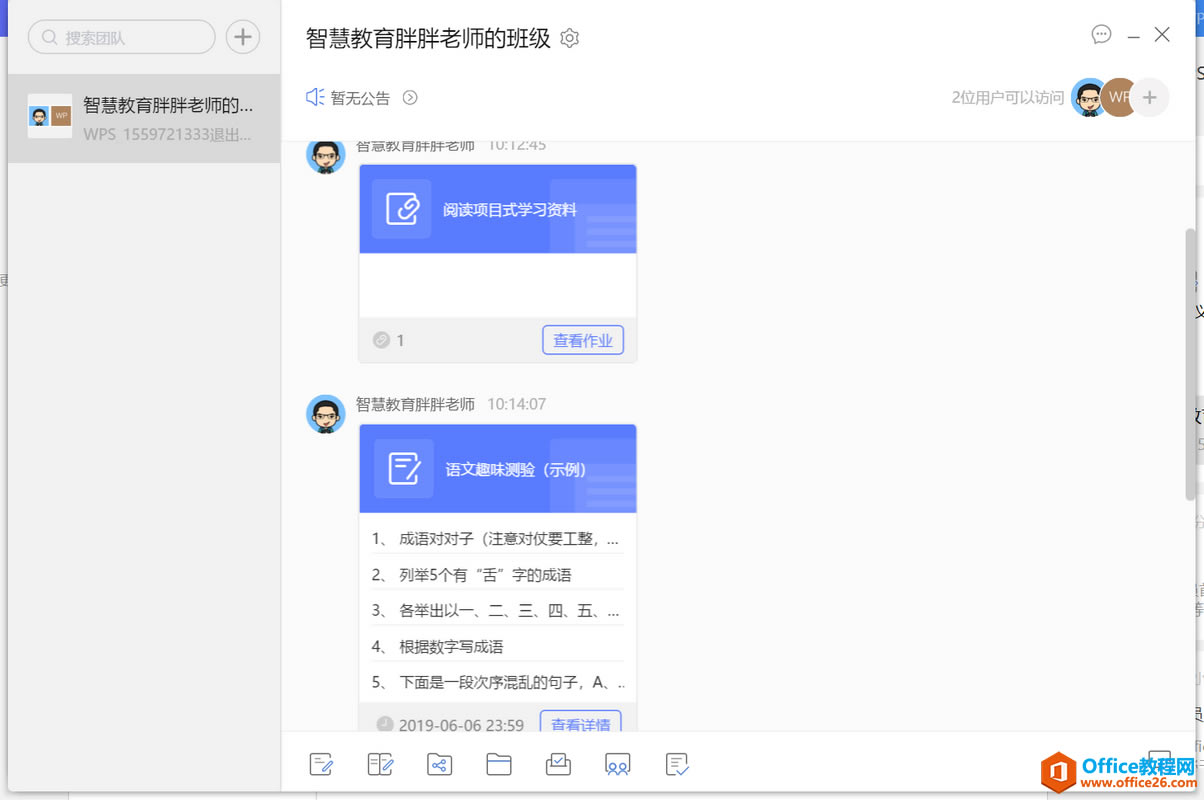1204x800 pixels.
Task: Click the 搜索团队 search field
Action: pos(122,37)
